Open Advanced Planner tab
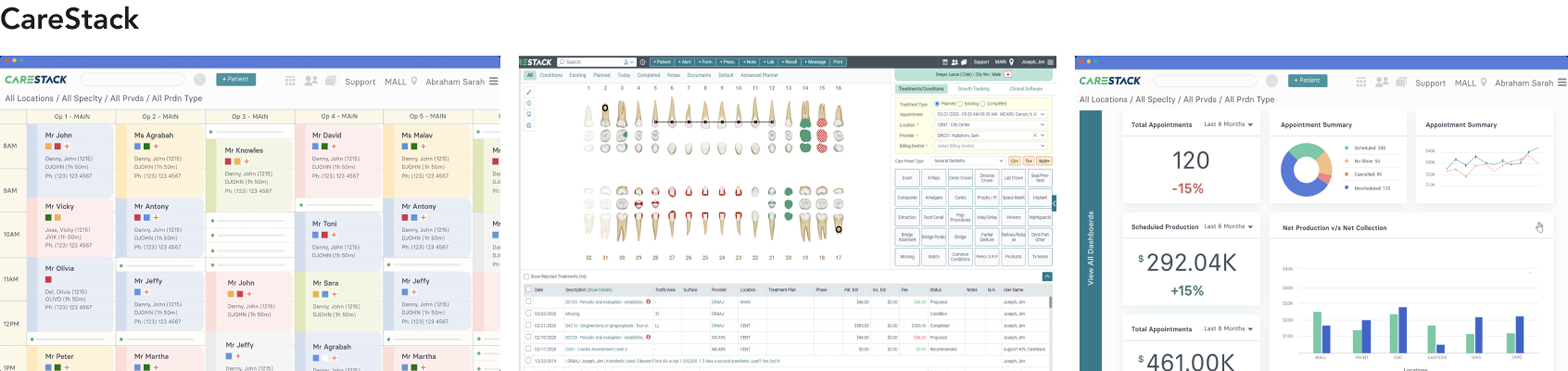 [759, 76]
